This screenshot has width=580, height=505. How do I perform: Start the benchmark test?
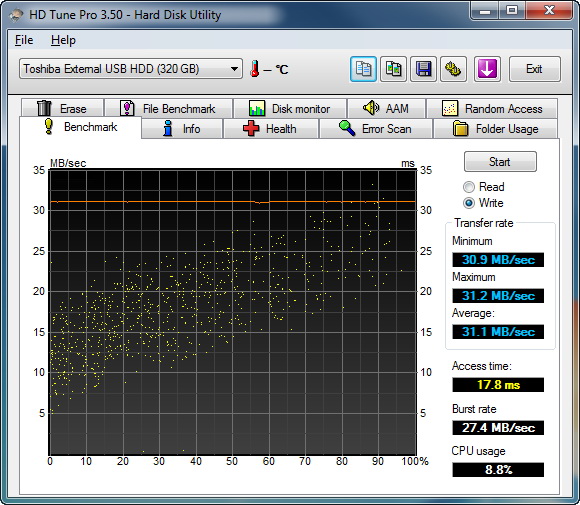(500, 162)
